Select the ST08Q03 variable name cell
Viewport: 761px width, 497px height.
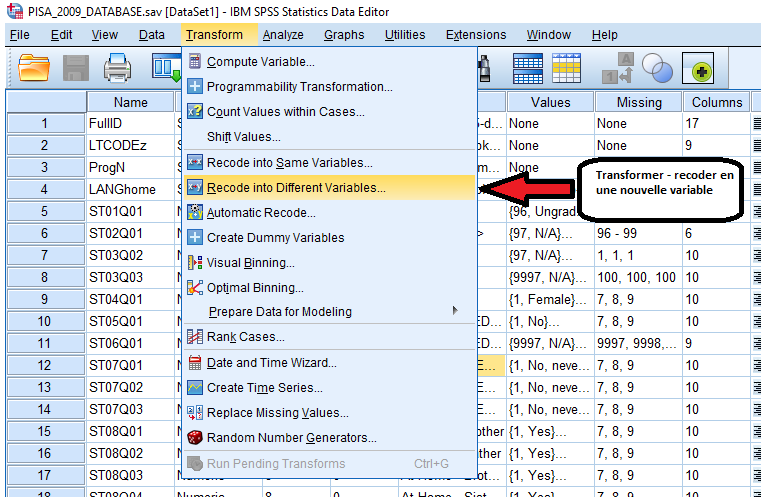pos(131,475)
